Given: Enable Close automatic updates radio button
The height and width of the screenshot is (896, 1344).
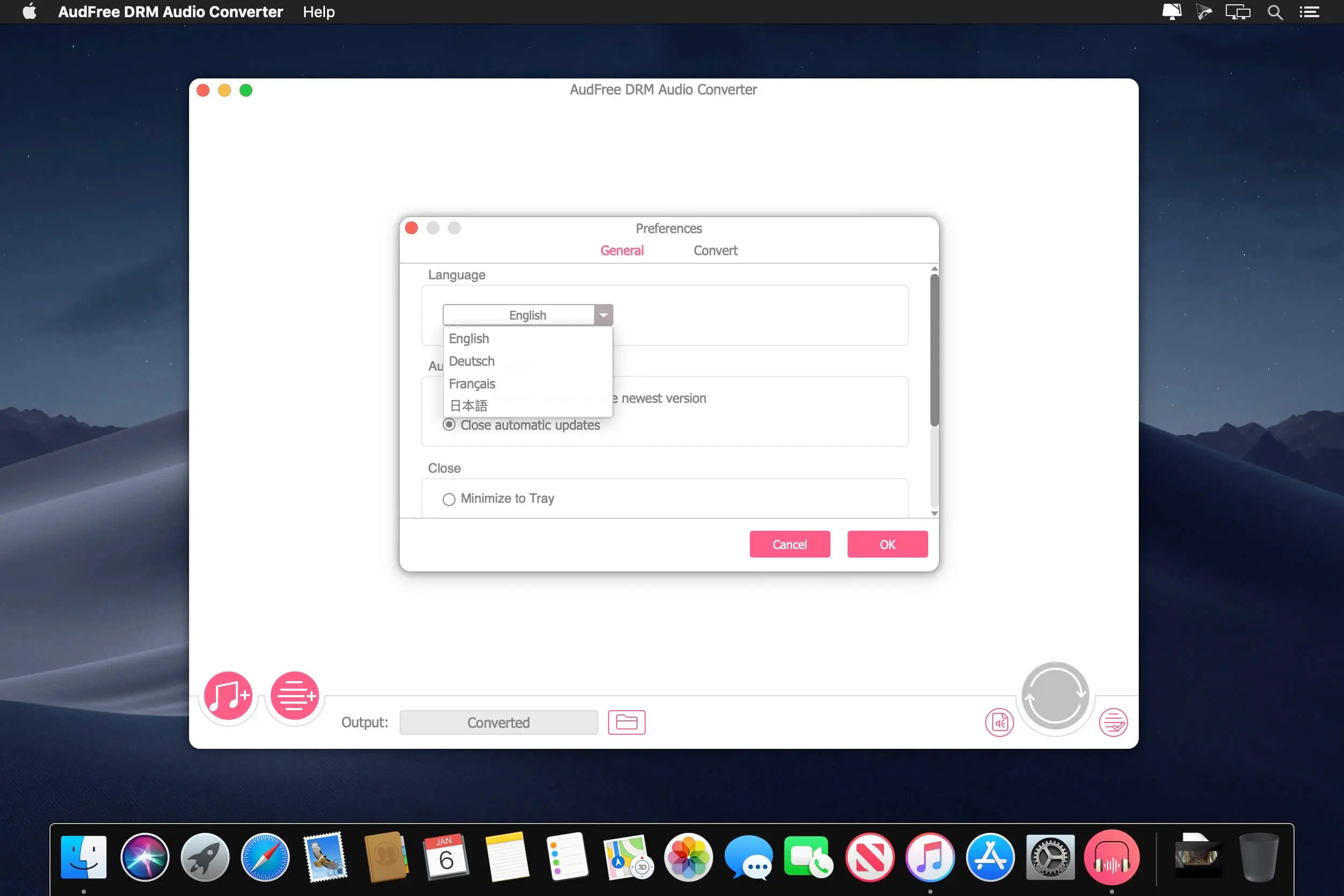Looking at the screenshot, I should coord(449,425).
